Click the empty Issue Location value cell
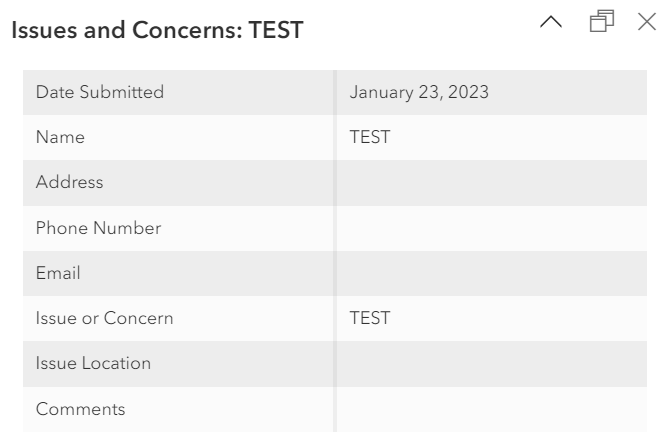Image resolution: width=671 pixels, height=442 pixels. pos(491,364)
